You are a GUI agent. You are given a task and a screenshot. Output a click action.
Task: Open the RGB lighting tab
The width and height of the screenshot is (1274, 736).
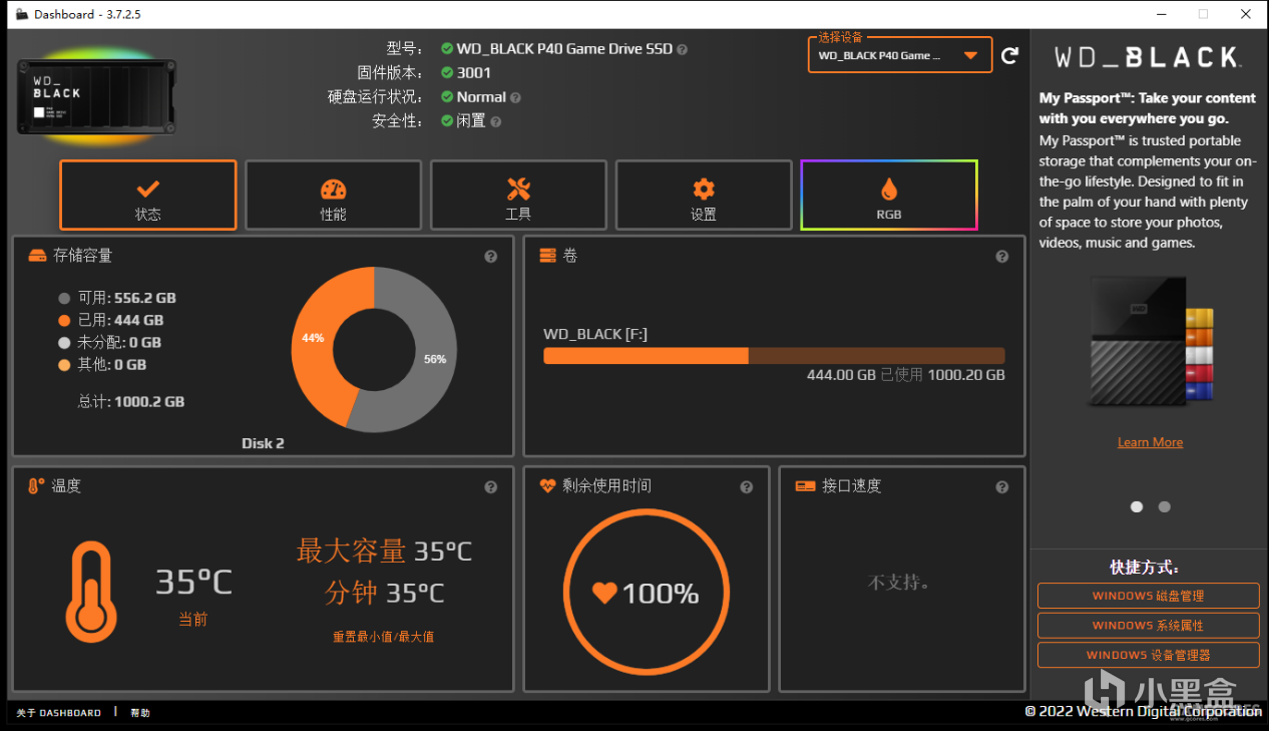tap(889, 195)
